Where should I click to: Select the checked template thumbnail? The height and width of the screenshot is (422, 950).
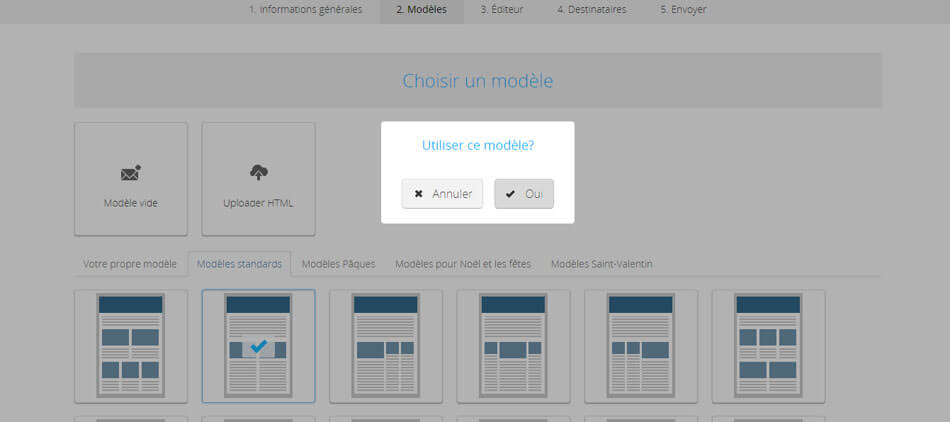(x=259, y=346)
